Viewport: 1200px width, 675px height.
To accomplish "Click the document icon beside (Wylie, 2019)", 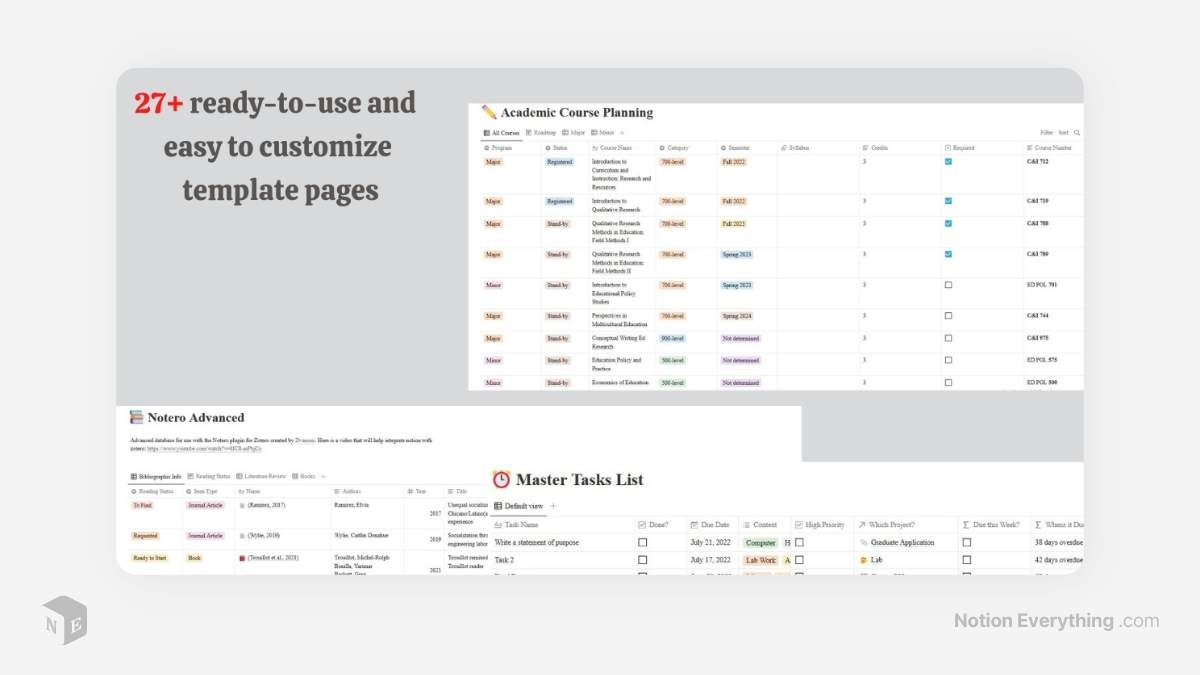I will coord(241,536).
